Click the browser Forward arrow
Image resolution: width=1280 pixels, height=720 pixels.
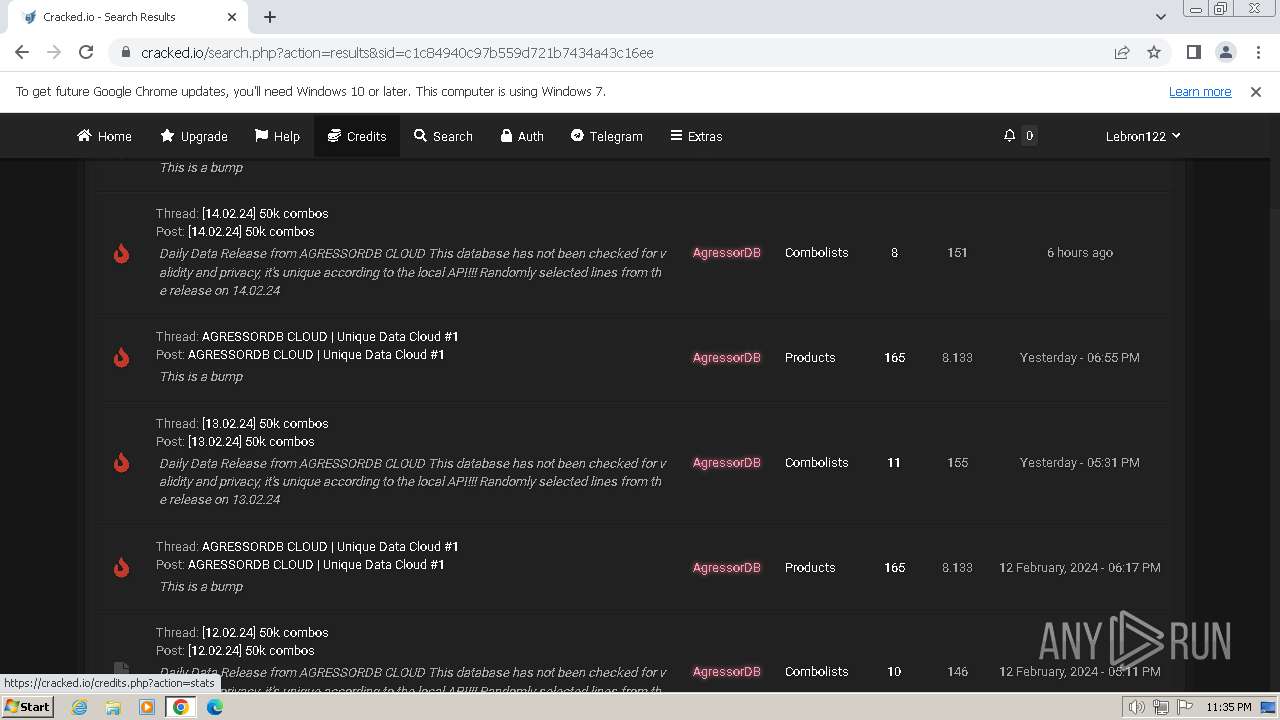(x=54, y=52)
